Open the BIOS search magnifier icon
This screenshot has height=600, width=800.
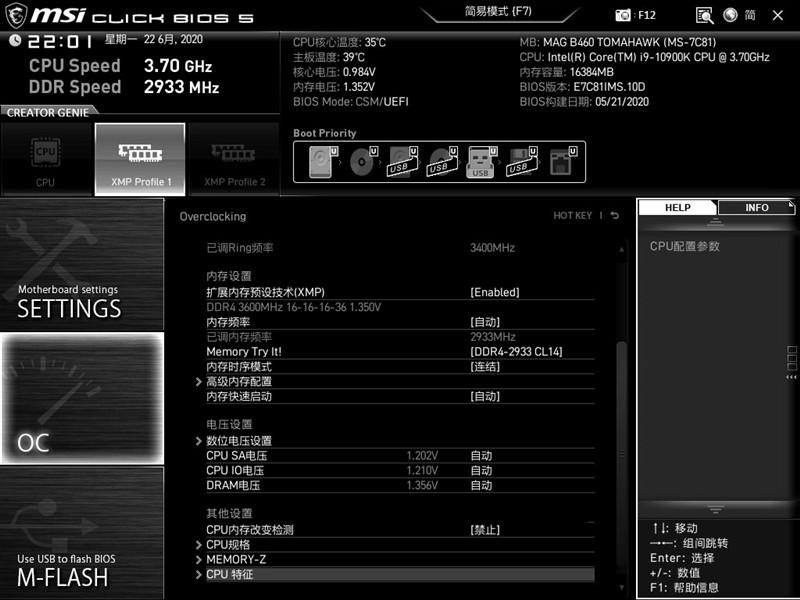pyautogui.click(x=705, y=15)
